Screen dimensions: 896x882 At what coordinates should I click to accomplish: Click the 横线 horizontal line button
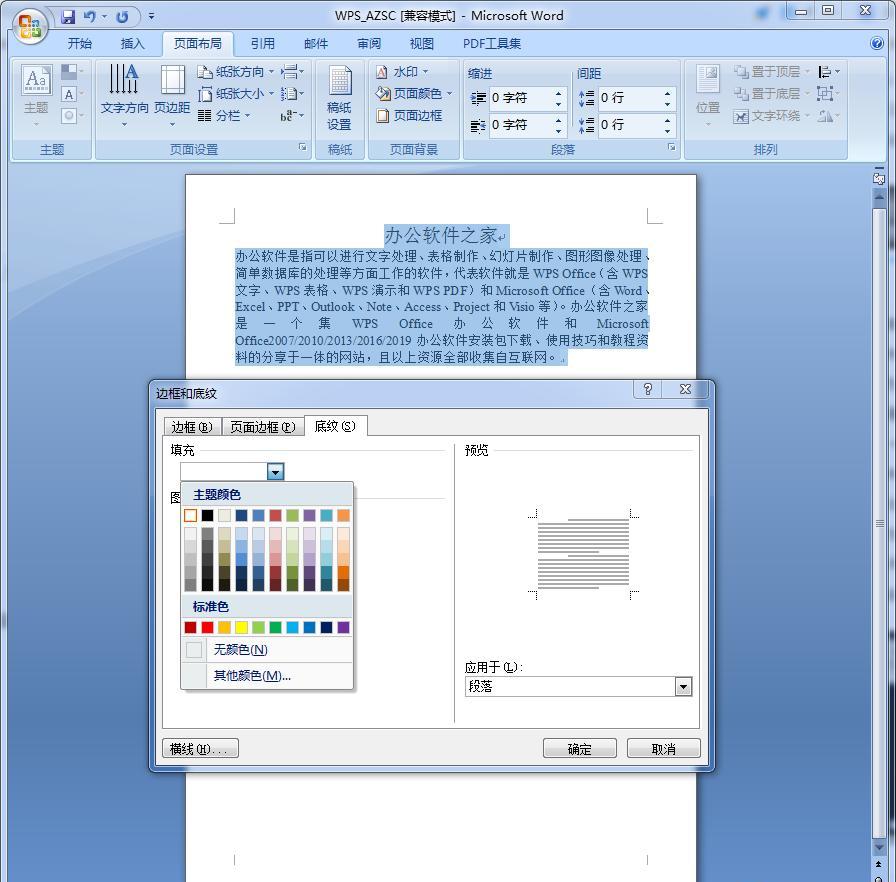tap(199, 748)
